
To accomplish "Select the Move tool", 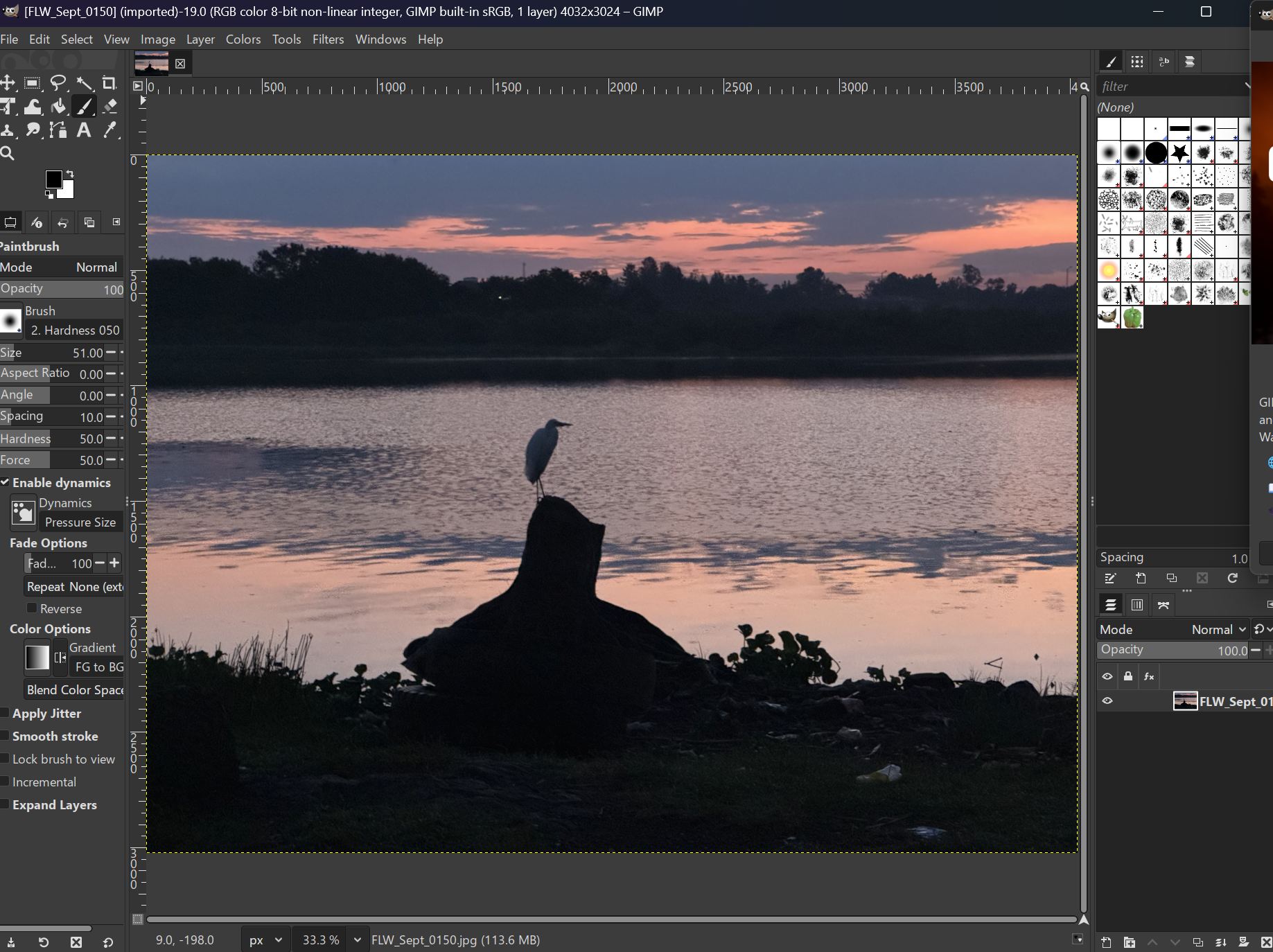I will 8,83.
